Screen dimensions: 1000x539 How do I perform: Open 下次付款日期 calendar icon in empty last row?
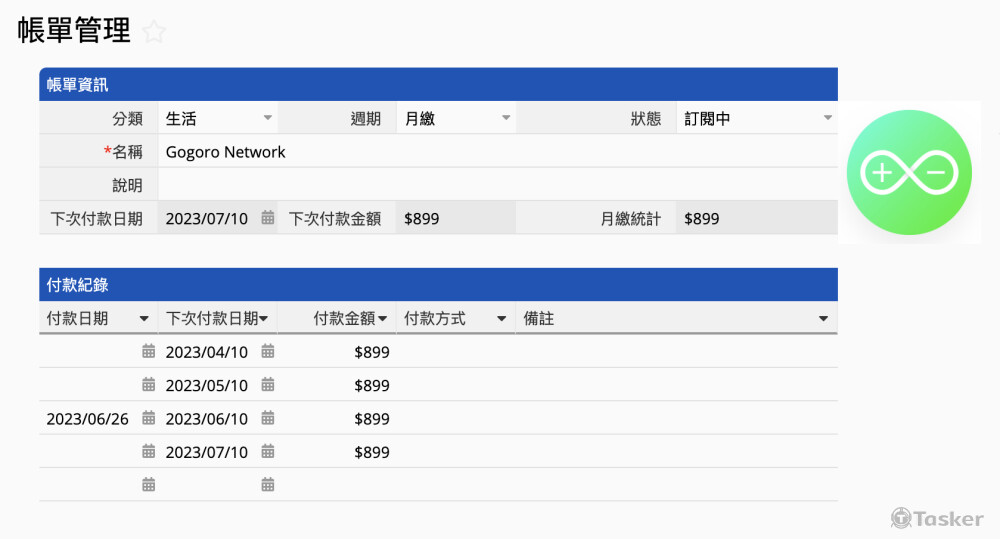point(268,485)
